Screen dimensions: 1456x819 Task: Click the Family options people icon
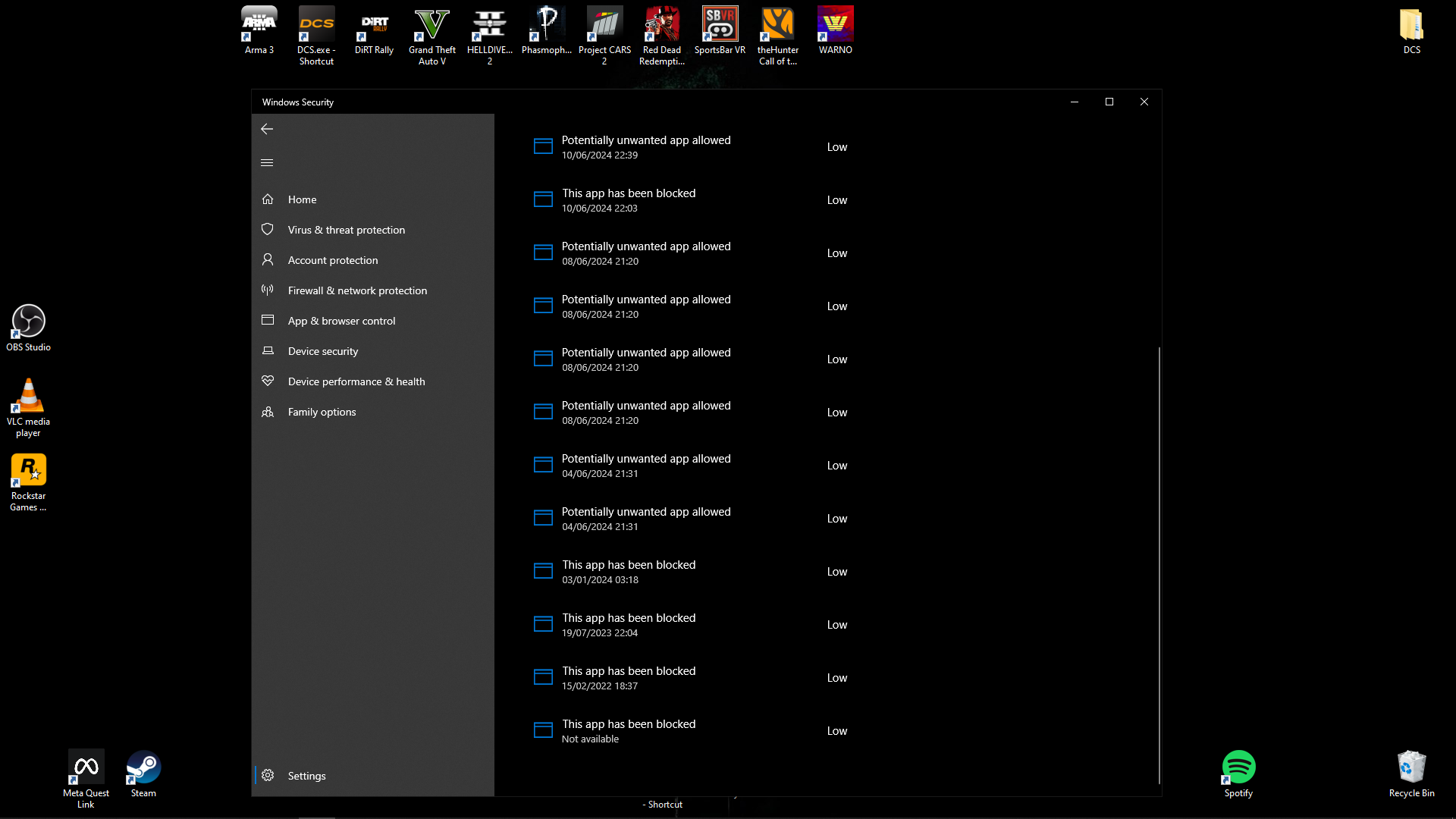268,412
